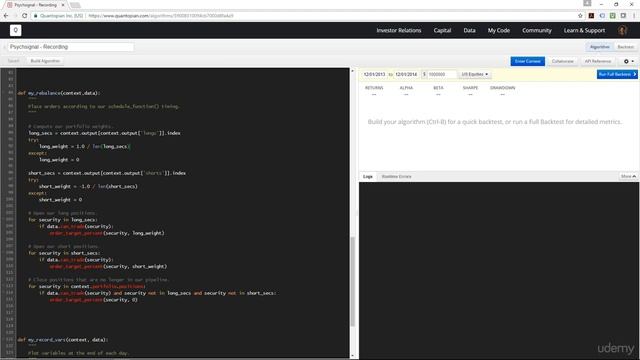Screen dimensions: 640x360
Task: Click the def my_rebalance code line
Action: [x=59, y=93]
